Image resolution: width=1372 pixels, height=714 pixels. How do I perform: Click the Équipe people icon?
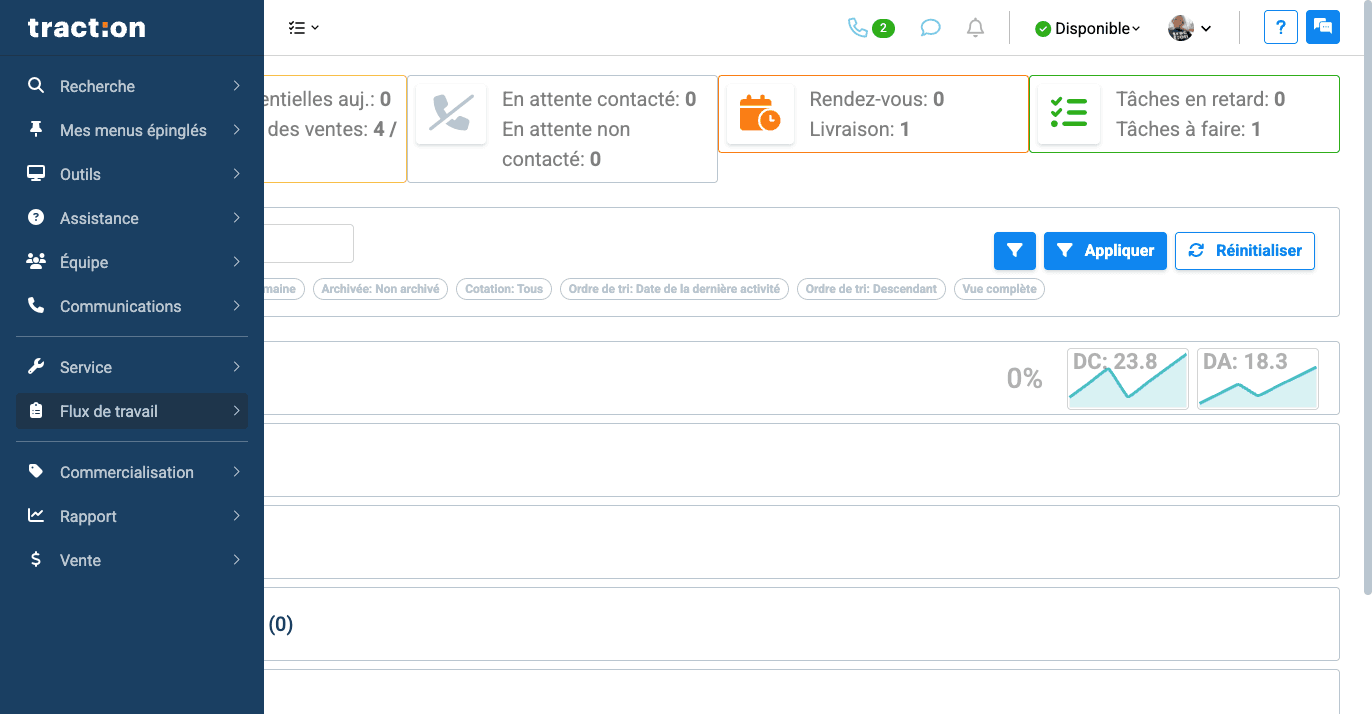point(36,262)
